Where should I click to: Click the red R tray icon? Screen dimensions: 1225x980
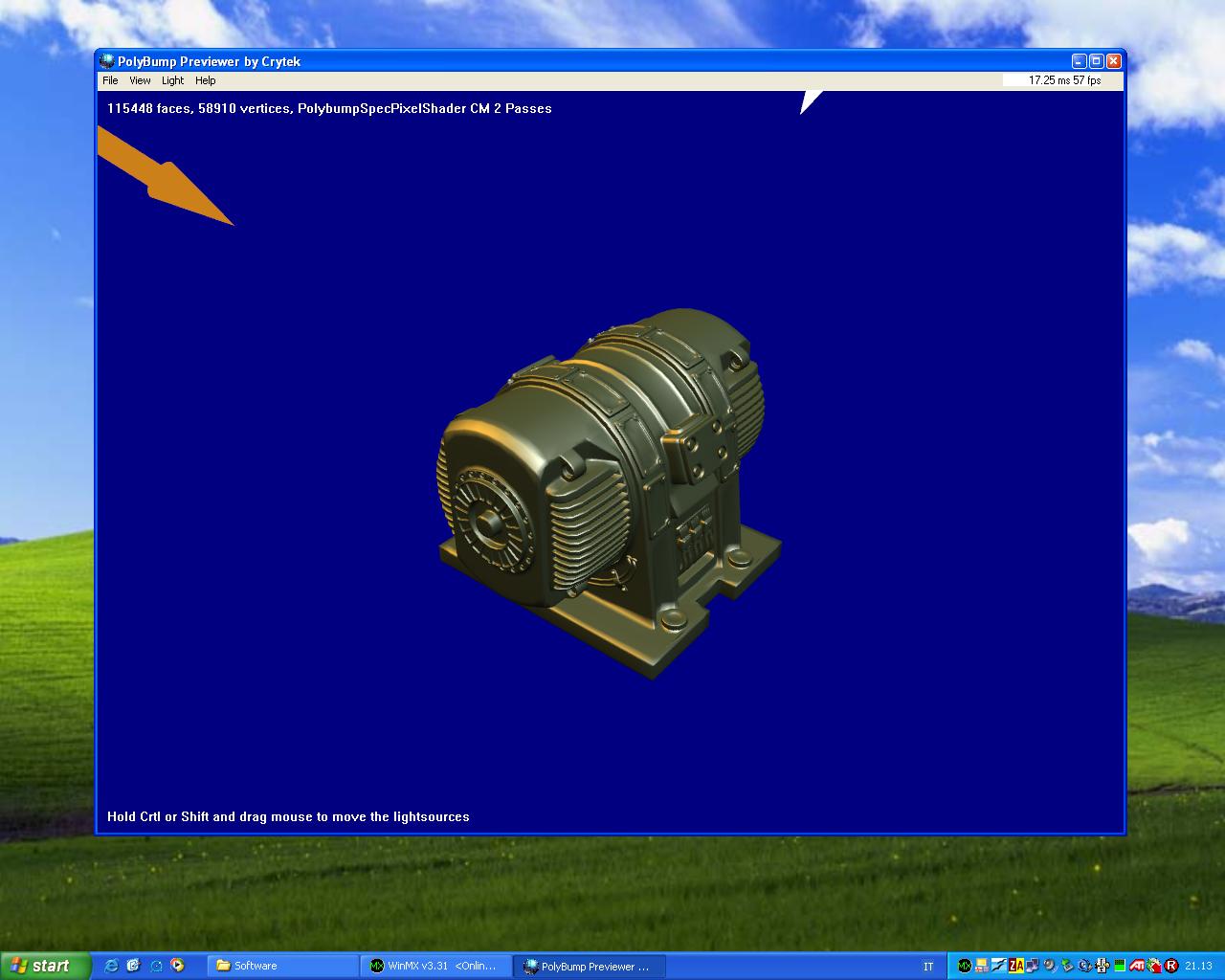coord(1171,966)
